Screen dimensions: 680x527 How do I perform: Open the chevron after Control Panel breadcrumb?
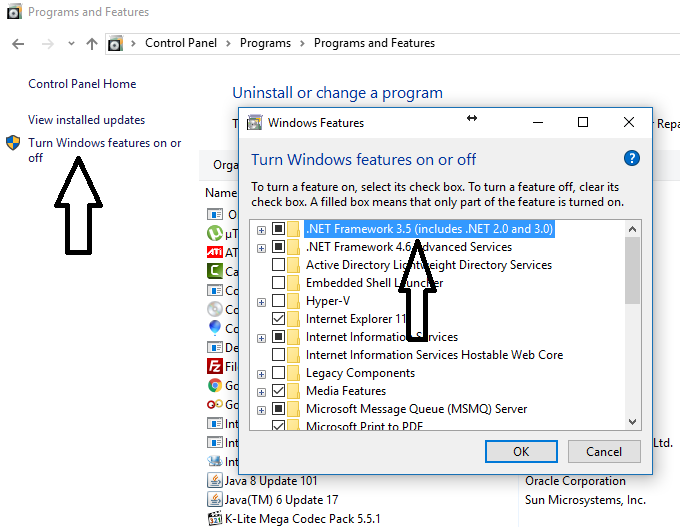pos(228,43)
